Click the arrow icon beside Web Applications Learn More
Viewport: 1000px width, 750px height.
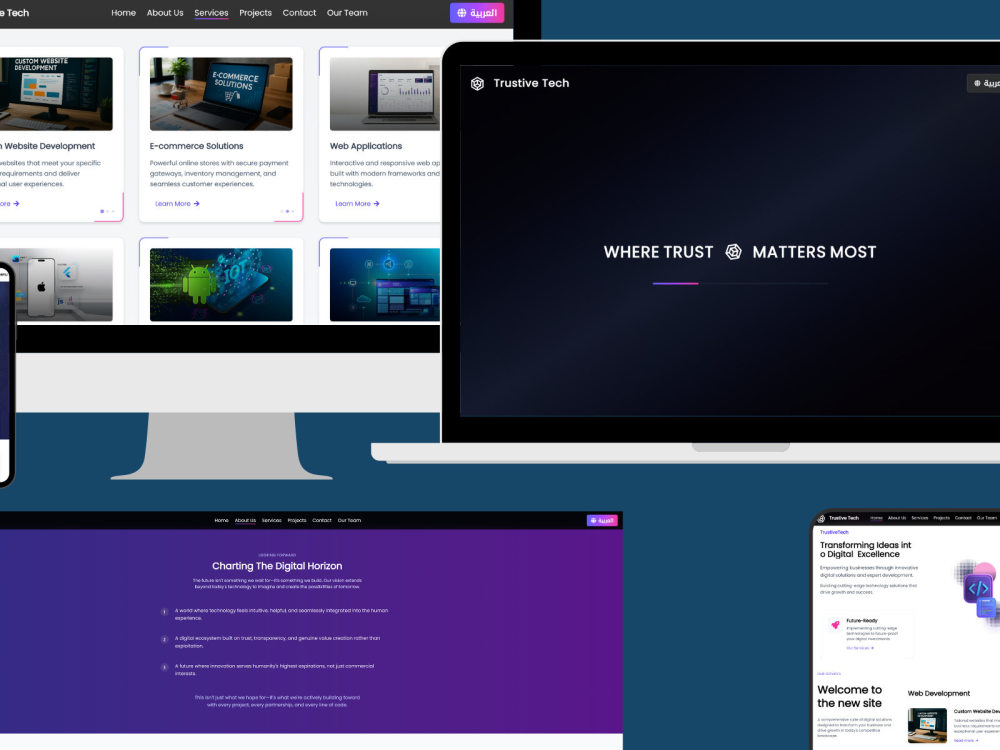tap(376, 203)
